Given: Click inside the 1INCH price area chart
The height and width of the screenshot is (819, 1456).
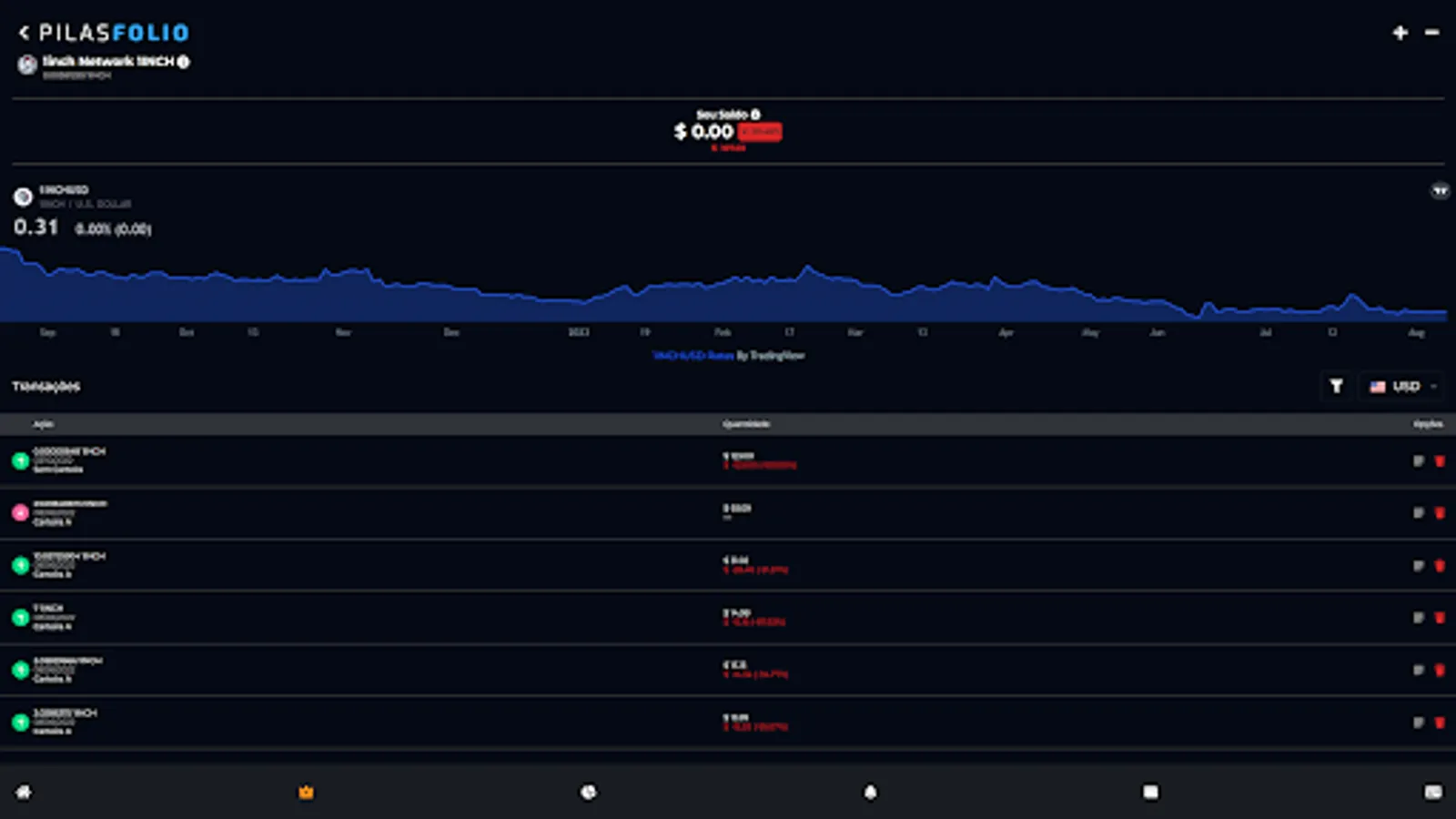Looking at the screenshot, I should coord(723,284).
